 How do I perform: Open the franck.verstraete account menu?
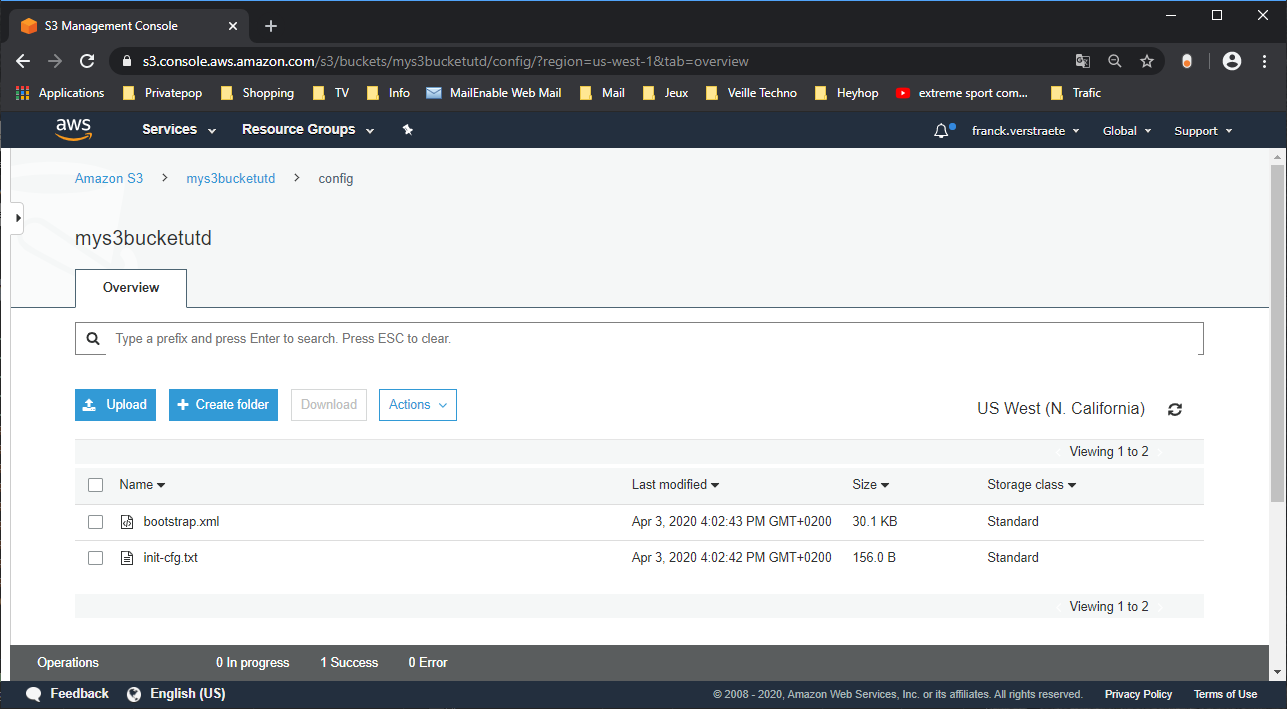[x=1025, y=131]
